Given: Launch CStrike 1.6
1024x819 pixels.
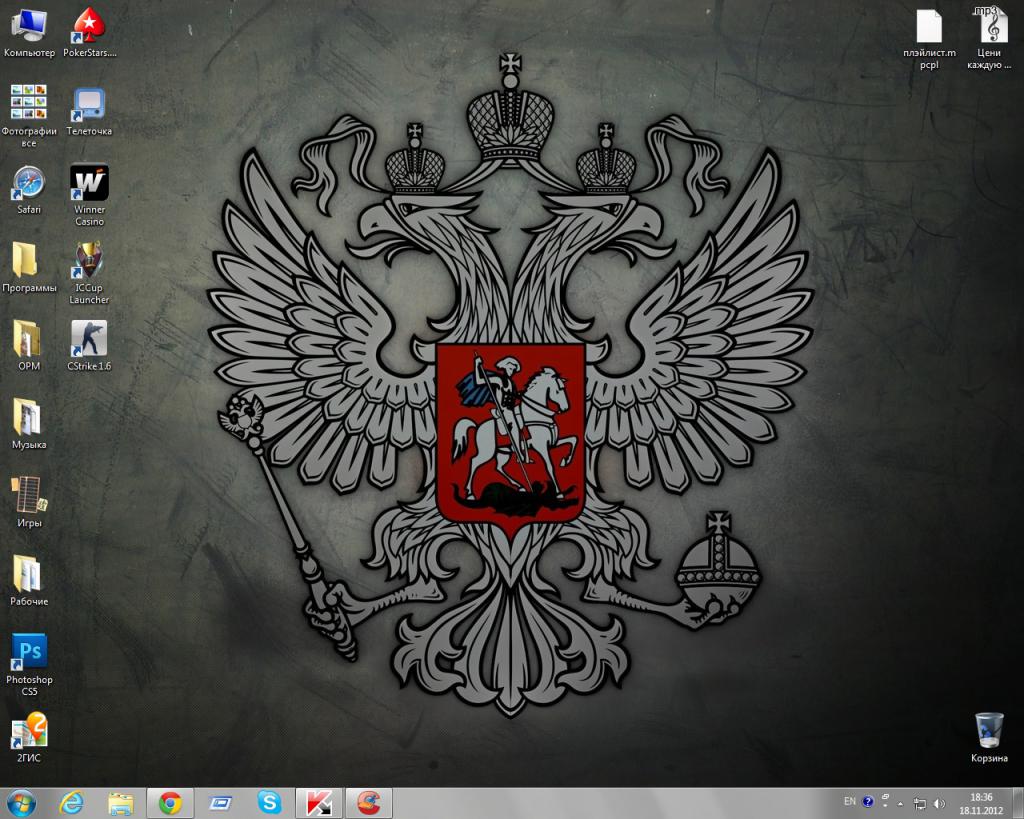Looking at the screenshot, I should point(90,338).
